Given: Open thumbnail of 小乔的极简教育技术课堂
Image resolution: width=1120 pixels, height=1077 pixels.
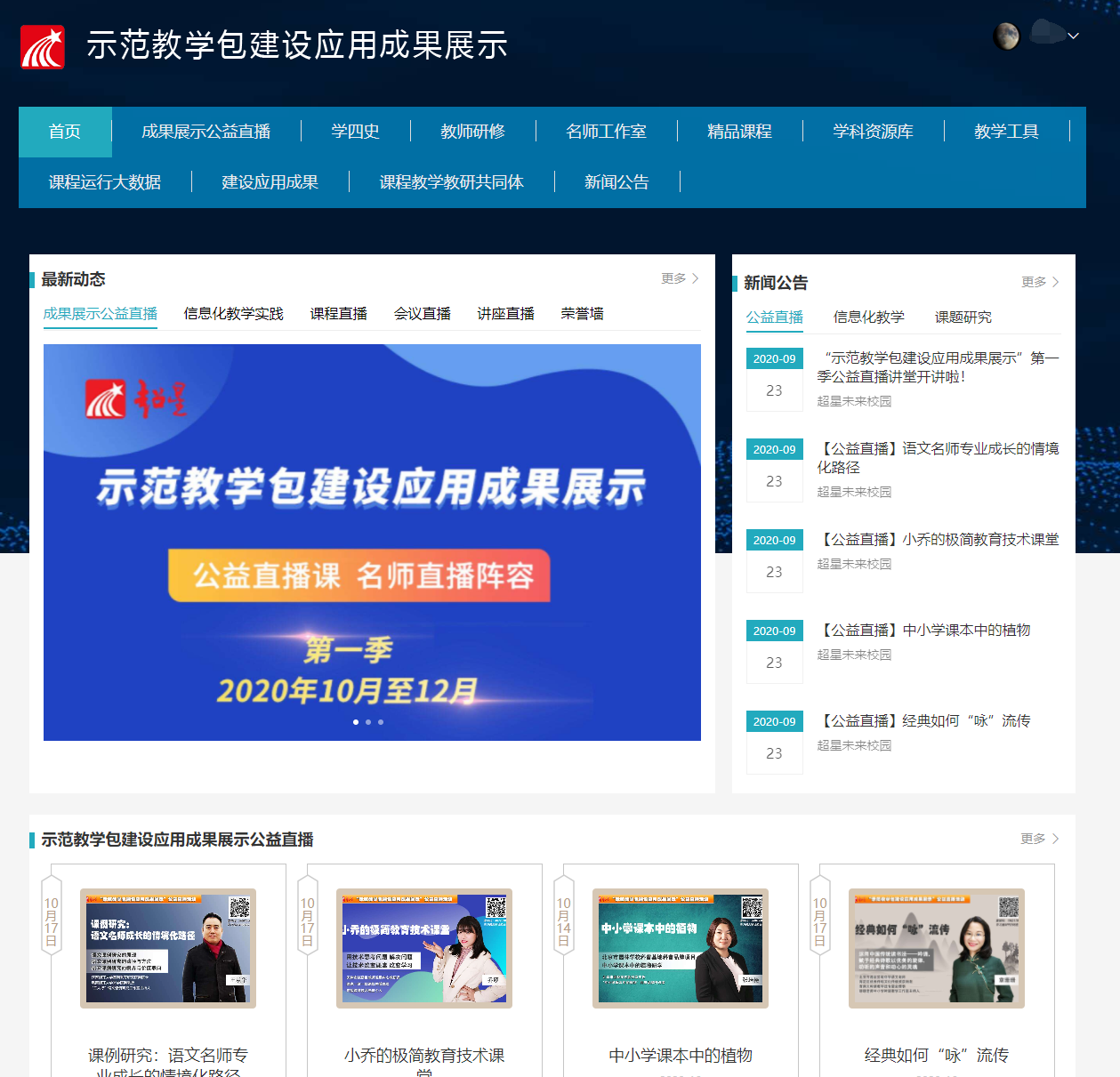Looking at the screenshot, I should coord(424,948).
